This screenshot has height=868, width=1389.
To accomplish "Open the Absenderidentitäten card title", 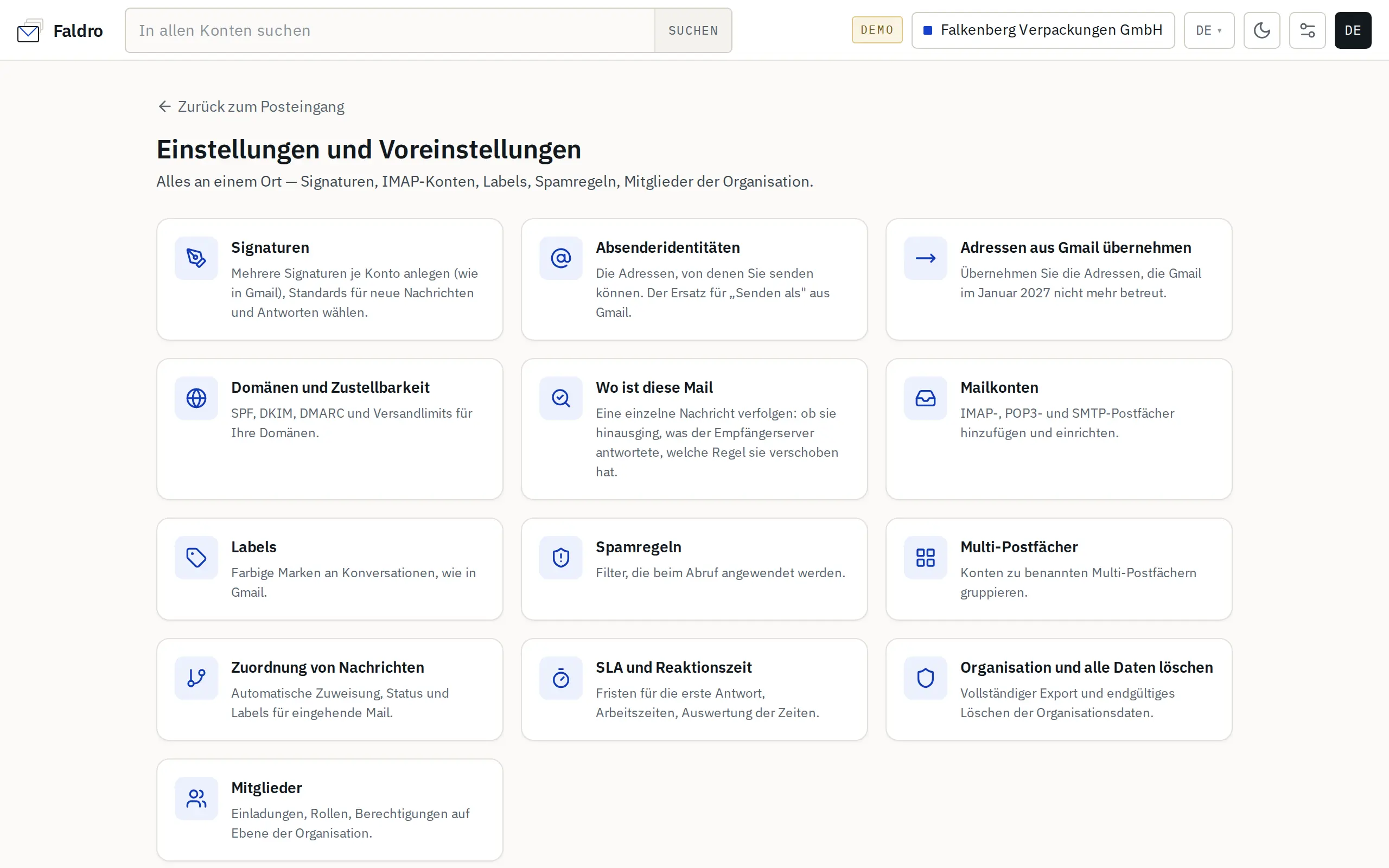I will point(667,247).
